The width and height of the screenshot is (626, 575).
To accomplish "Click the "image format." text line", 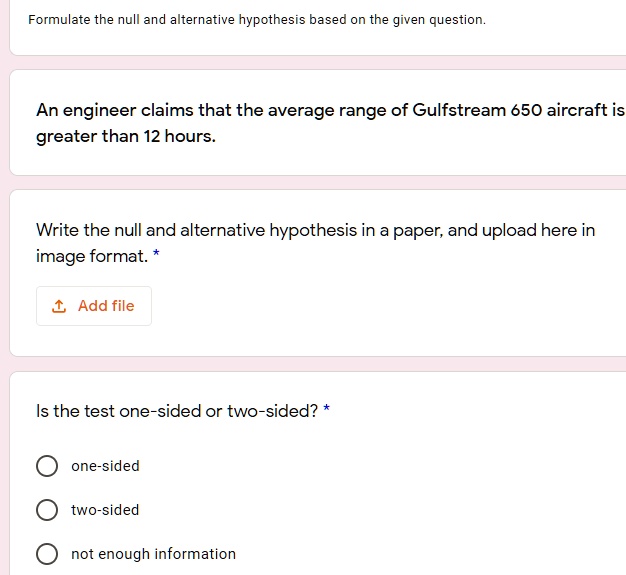I will point(90,257).
